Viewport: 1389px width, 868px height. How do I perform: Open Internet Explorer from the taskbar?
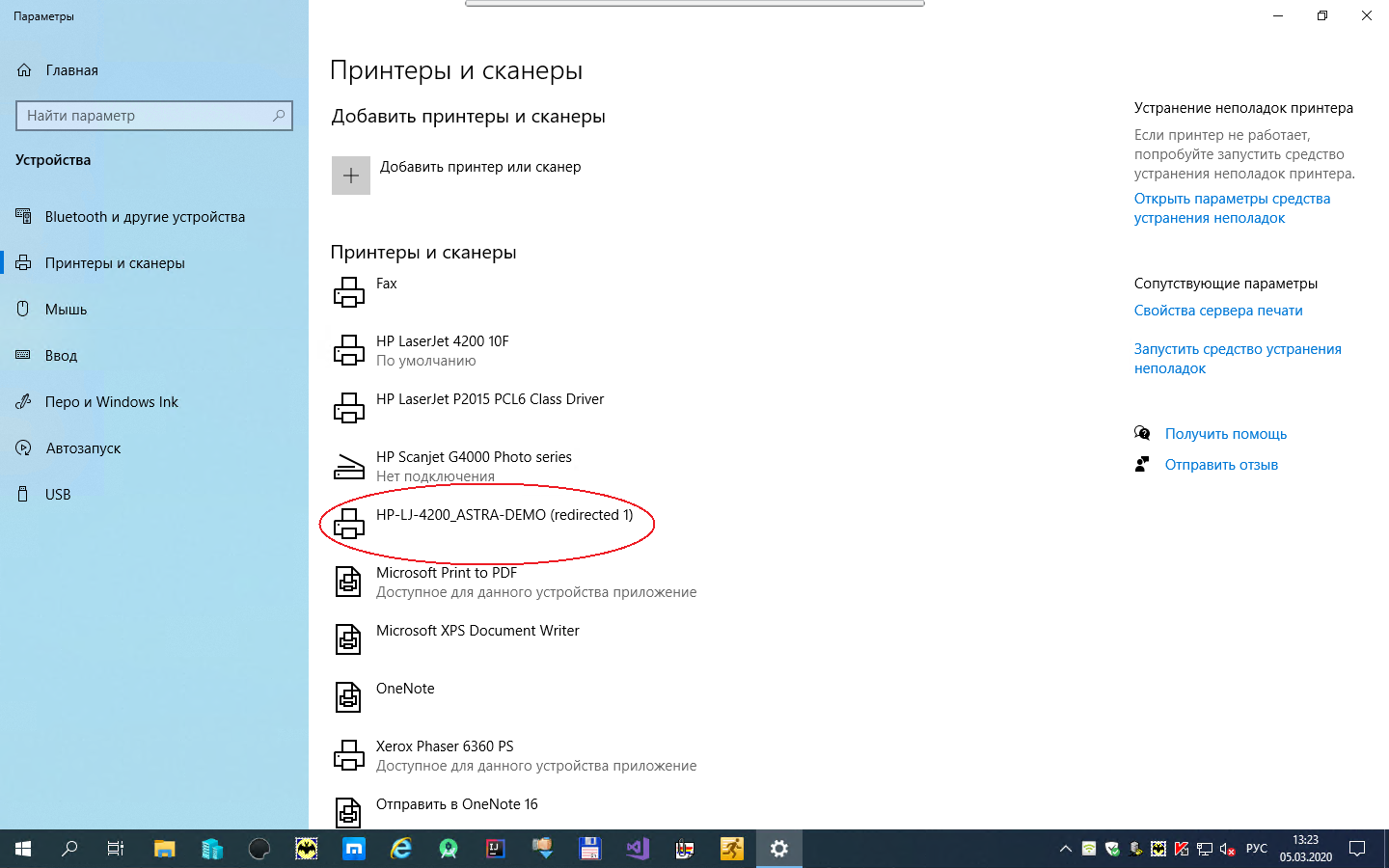click(x=401, y=849)
